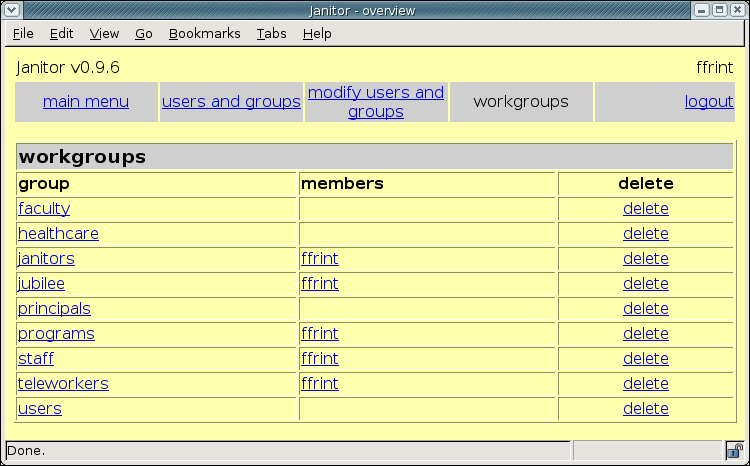Viewport: 750px width, 466px height.
Task: Click the 'Janitor v0.9.6' version text
Action: coord(68,67)
